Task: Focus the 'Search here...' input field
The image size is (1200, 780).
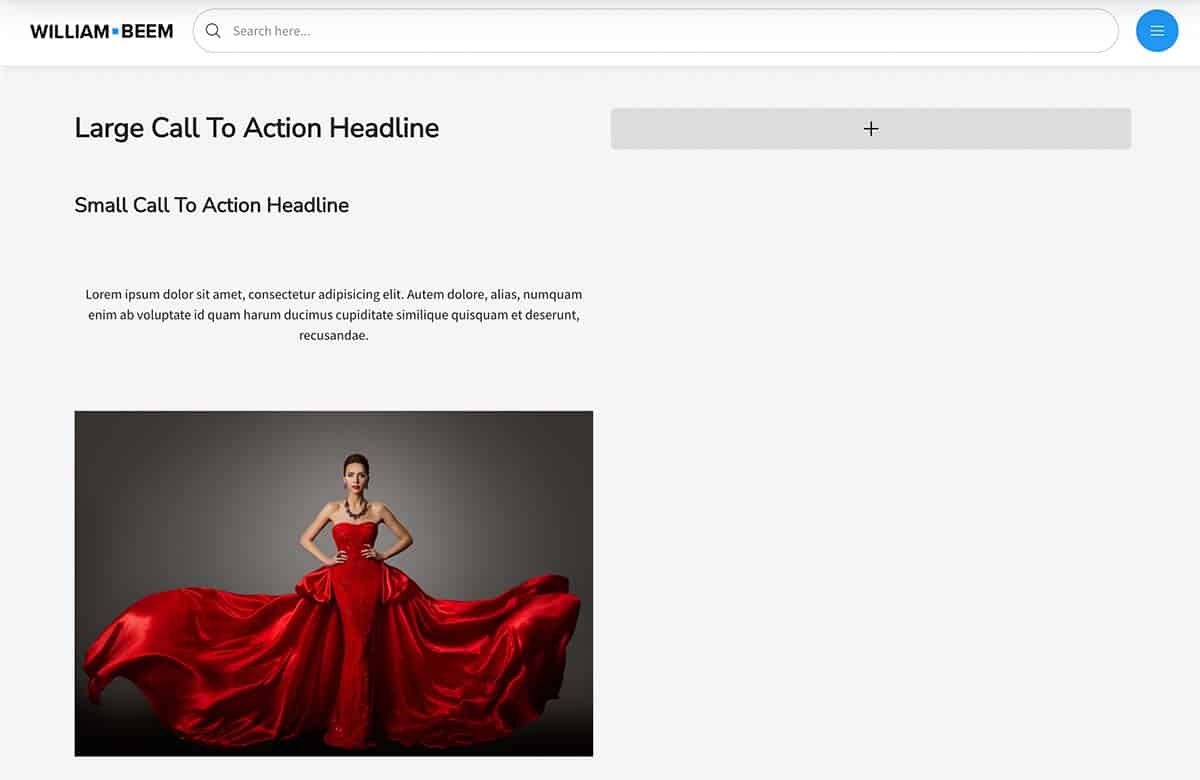Action: click(655, 31)
